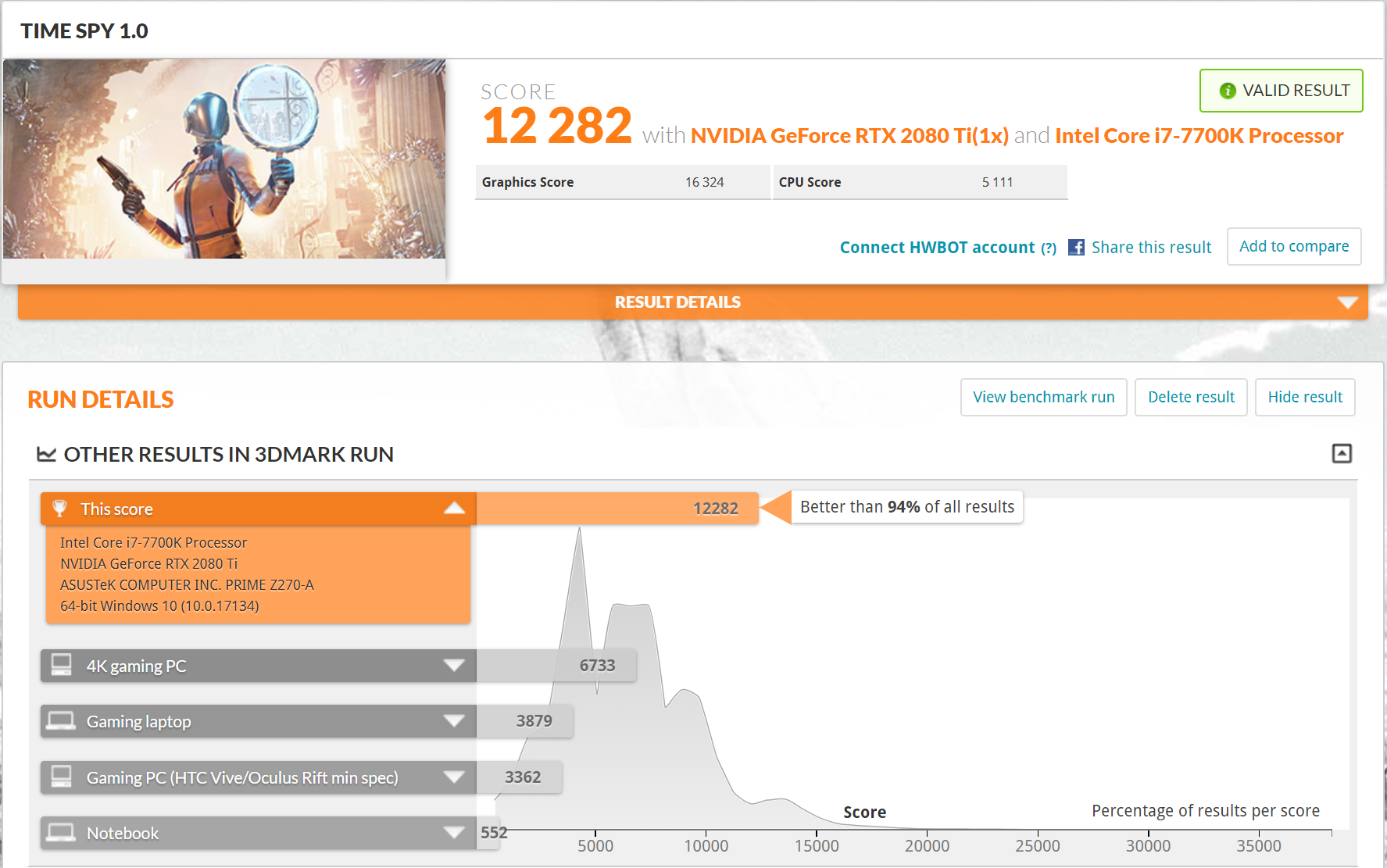Click the 3362 score bar value

(x=523, y=777)
